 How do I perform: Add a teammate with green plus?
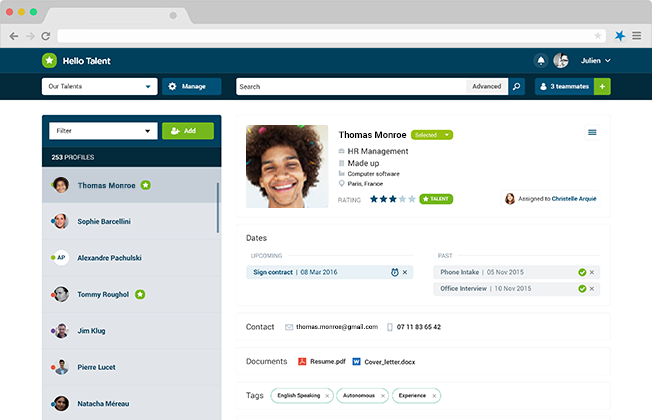tap(602, 86)
